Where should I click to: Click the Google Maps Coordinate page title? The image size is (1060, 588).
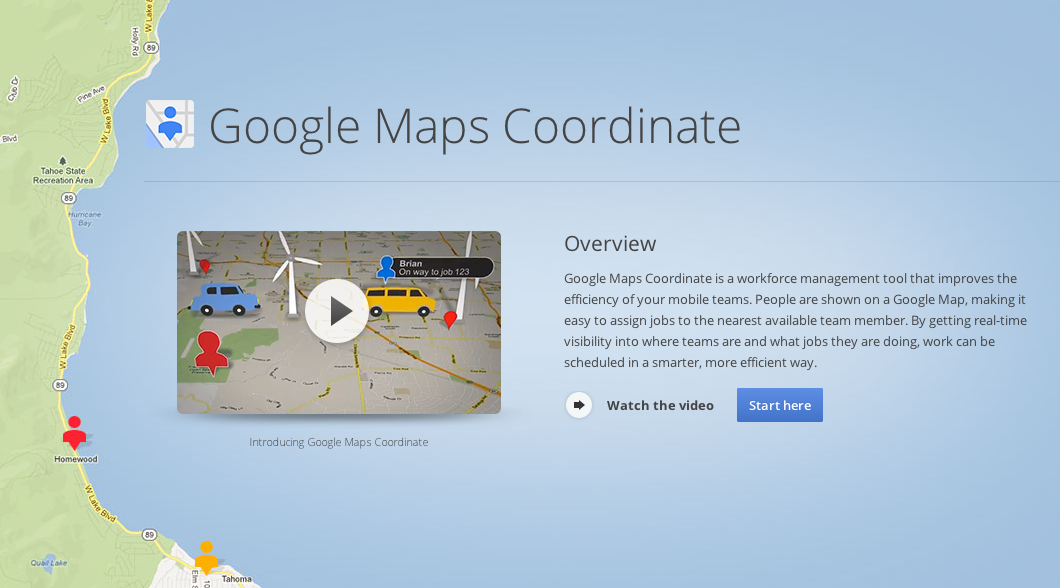point(475,127)
